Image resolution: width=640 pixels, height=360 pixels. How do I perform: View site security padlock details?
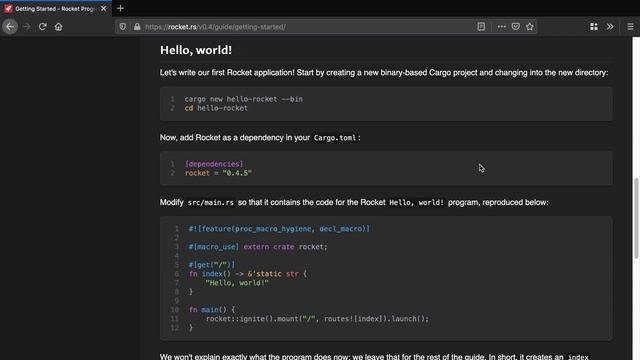[x=137, y=27]
